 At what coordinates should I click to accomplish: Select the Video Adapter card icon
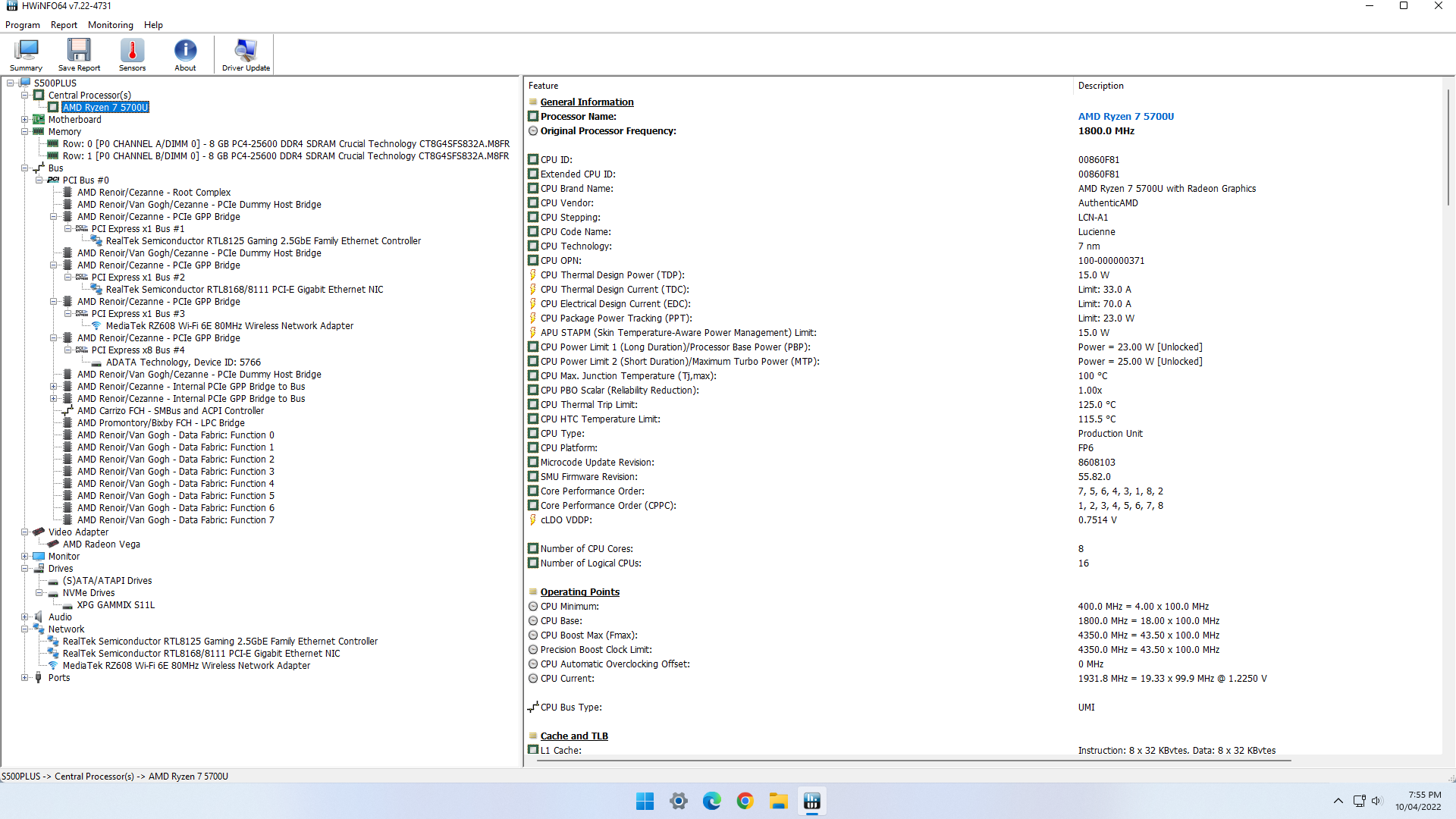[x=39, y=532]
